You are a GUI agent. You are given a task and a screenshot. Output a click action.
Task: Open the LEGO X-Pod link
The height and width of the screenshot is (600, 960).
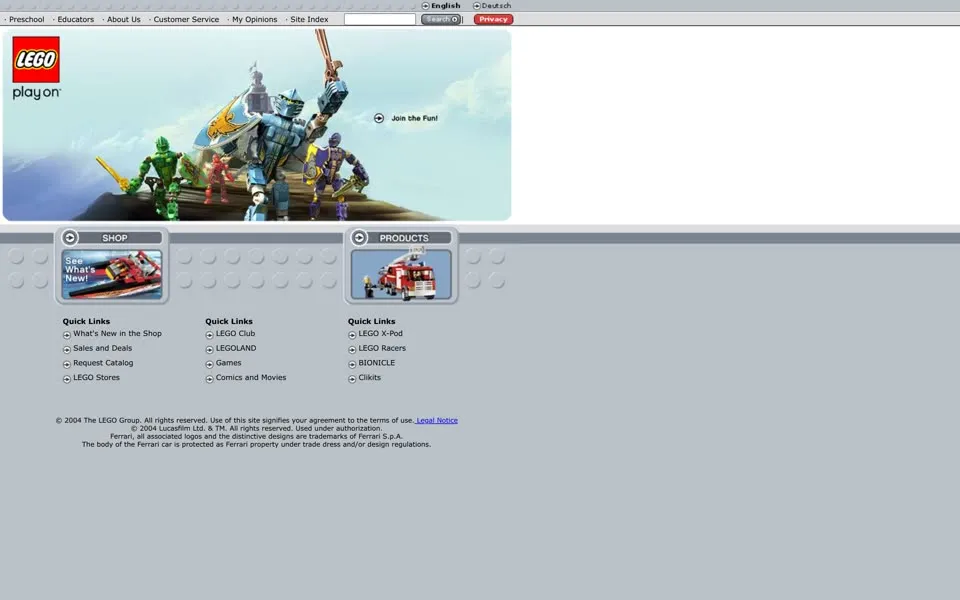(x=380, y=334)
